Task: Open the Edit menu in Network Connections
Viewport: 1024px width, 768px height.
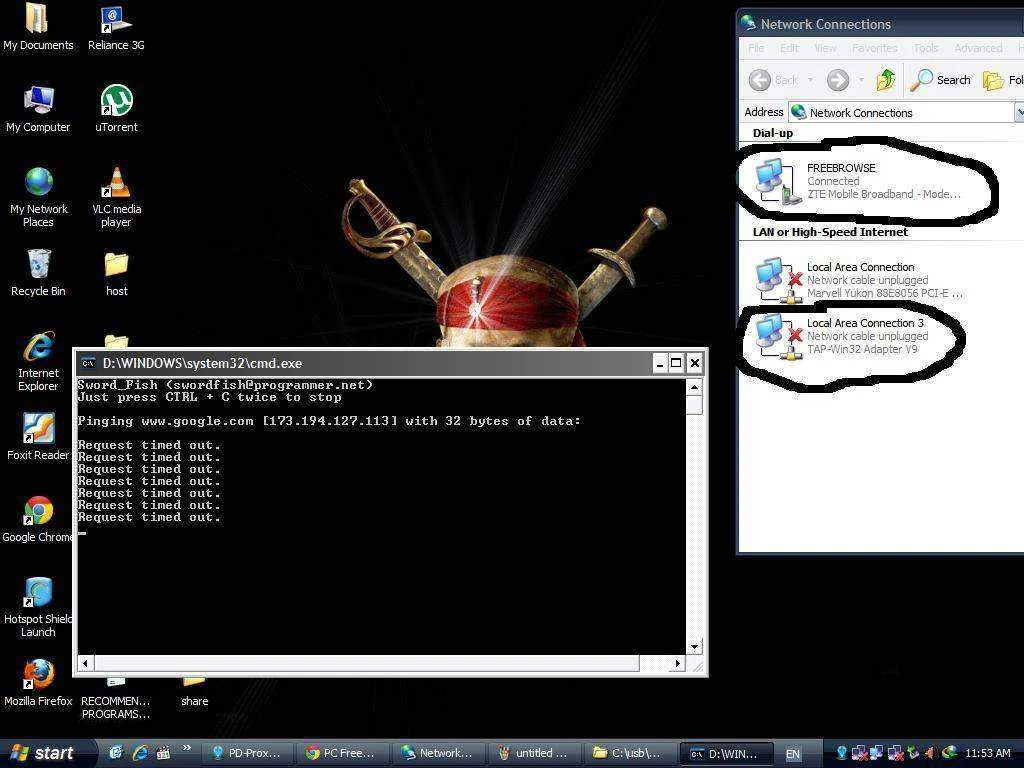Action: click(789, 48)
